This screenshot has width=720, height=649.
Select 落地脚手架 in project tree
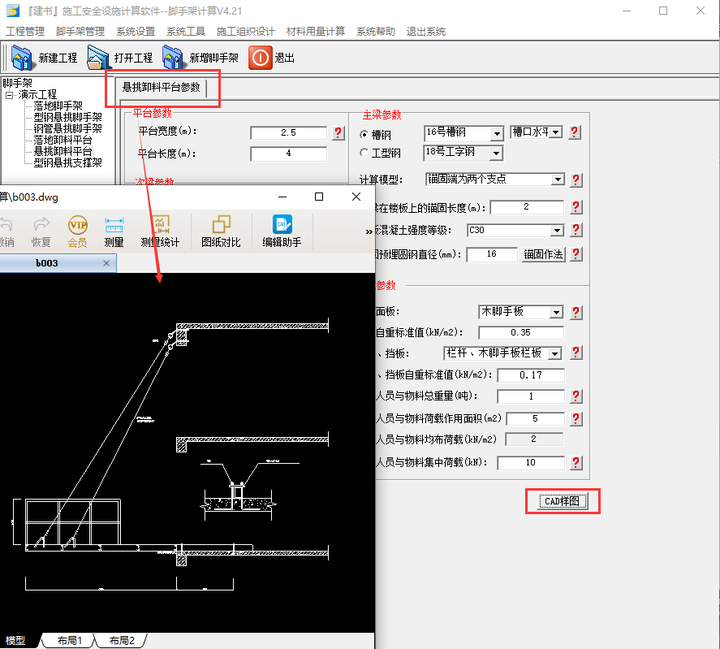tap(58, 106)
